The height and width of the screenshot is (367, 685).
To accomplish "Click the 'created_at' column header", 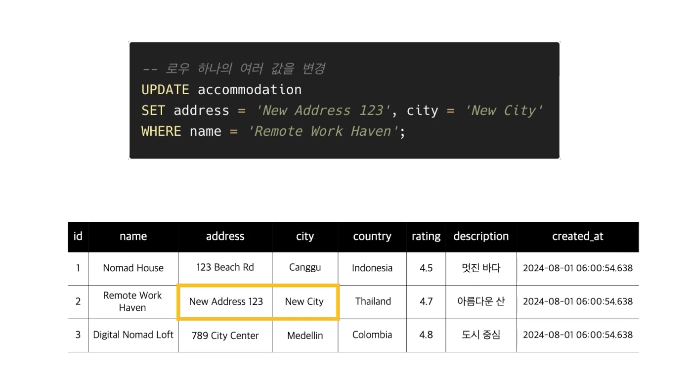I will click(x=578, y=236).
